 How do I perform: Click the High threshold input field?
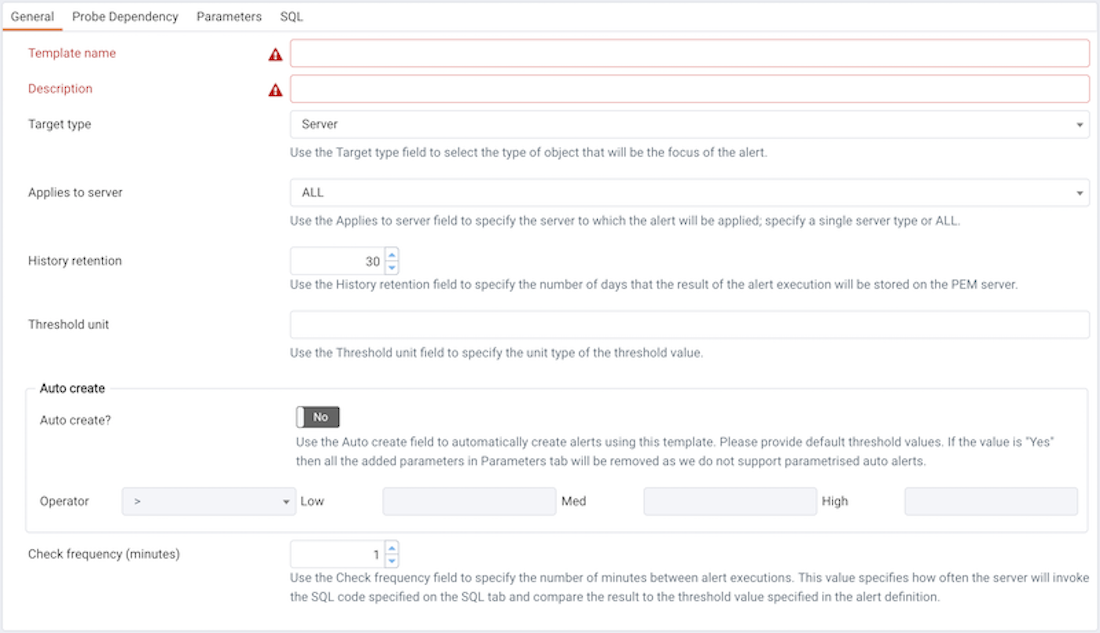pyautogui.click(x=991, y=501)
